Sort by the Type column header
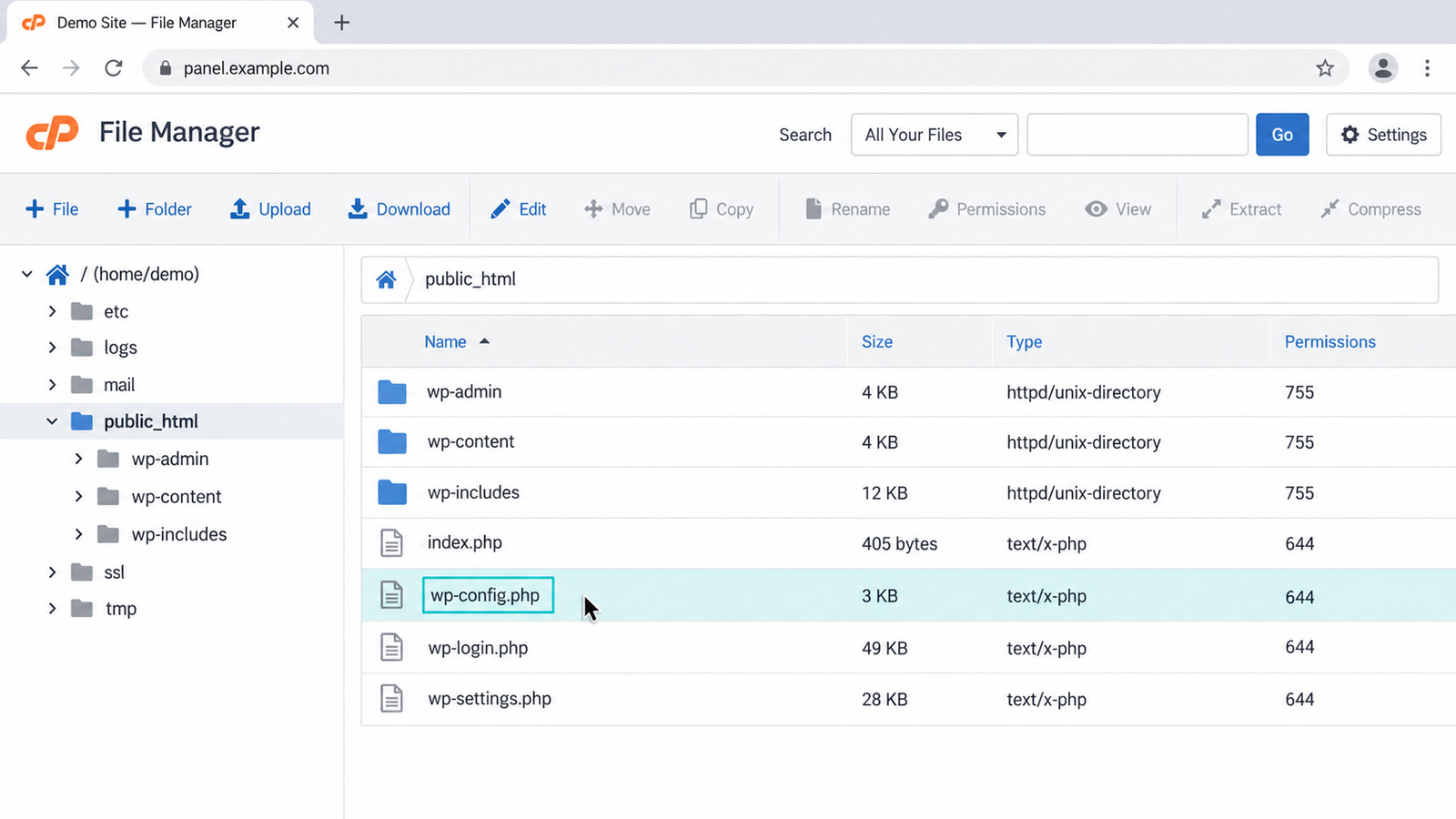Screen dimensions: 1456x819 tap(1024, 341)
